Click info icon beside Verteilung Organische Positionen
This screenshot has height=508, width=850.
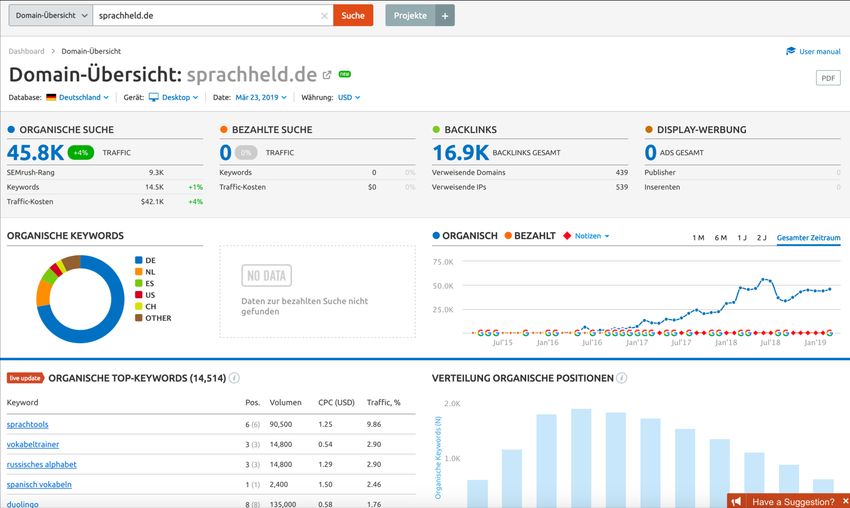(x=622, y=378)
